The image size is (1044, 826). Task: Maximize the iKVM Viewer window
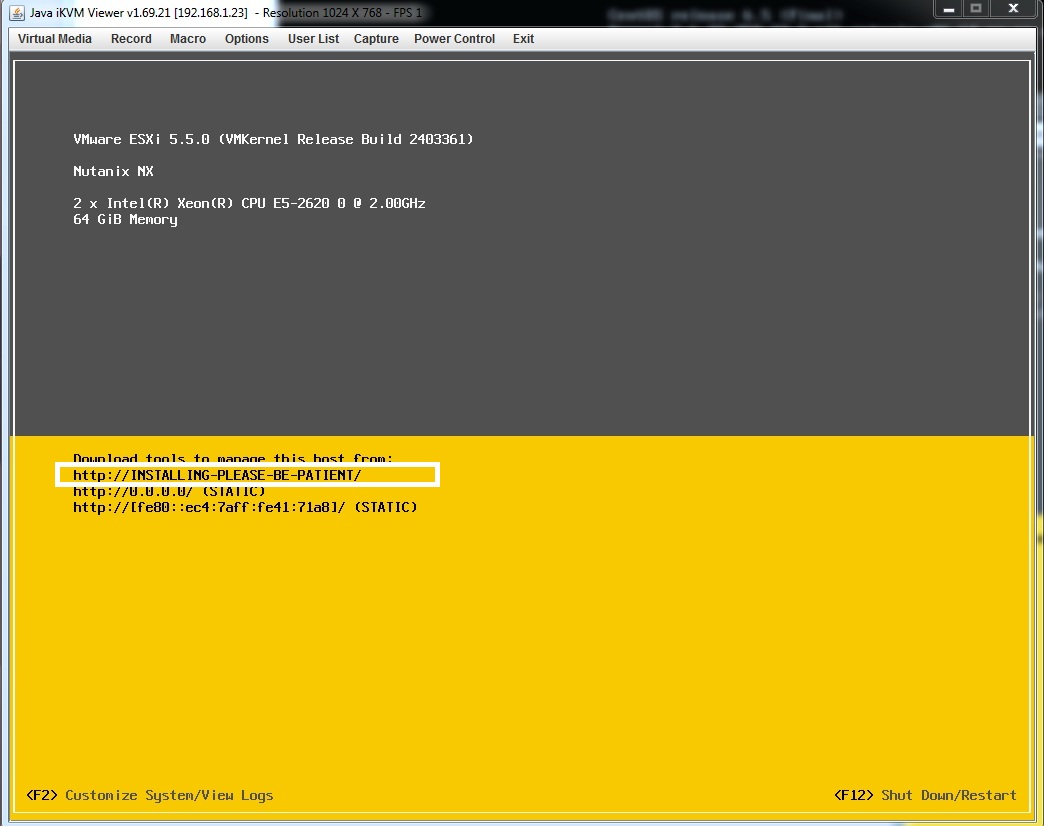pyautogui.click(x=976, y=9)
